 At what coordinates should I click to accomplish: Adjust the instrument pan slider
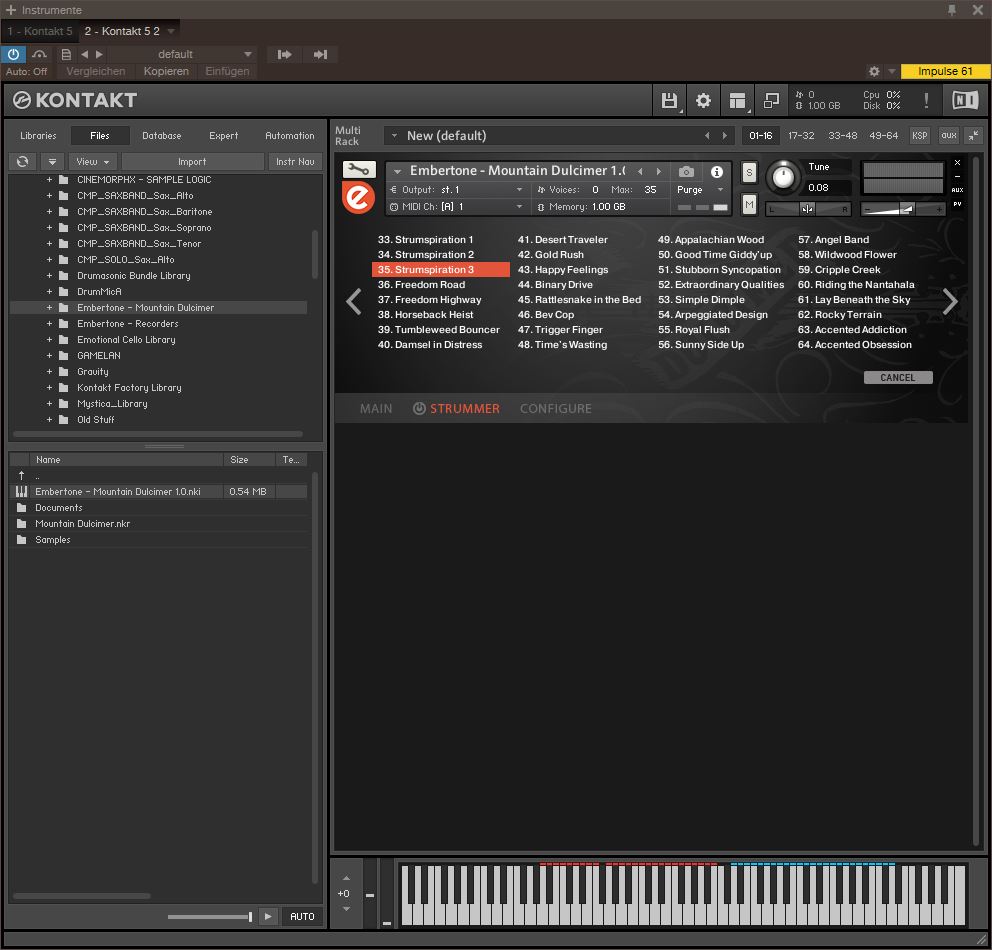(x=808, y=209)
